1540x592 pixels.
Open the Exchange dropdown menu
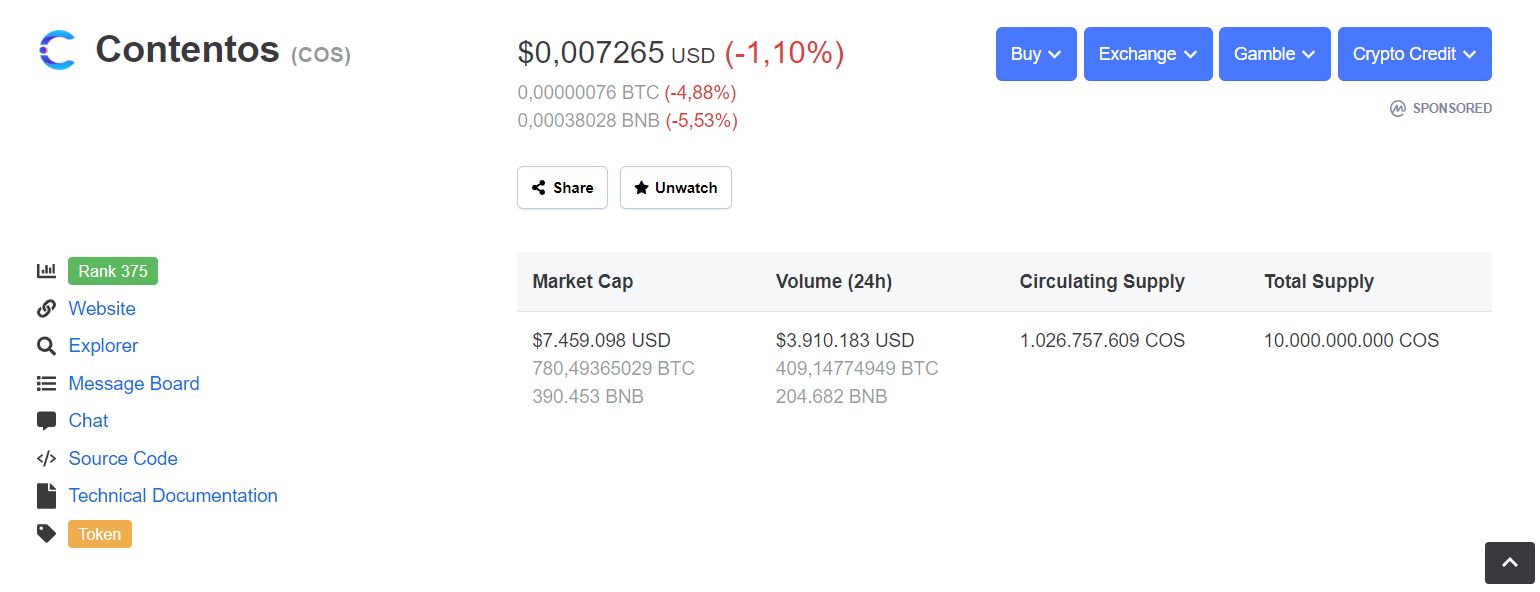click(x=1148, y=54)
